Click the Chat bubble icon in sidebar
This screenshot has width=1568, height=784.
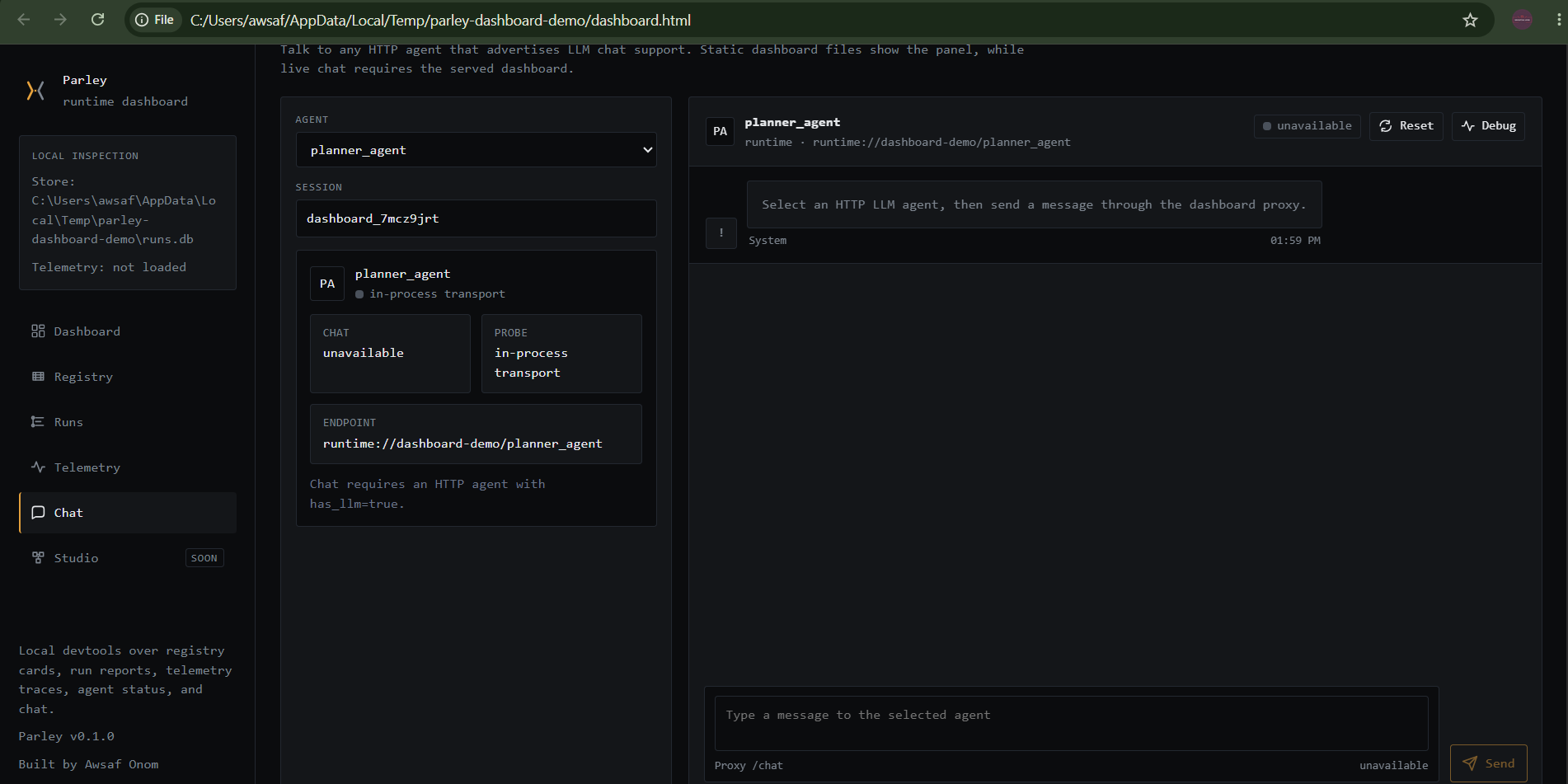(x=38, y=513)
